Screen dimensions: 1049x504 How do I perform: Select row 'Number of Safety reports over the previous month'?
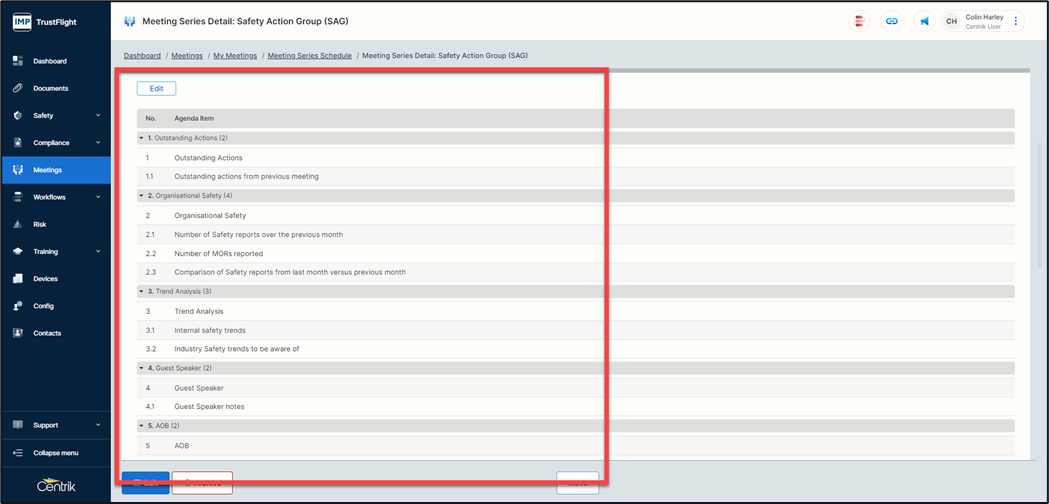point(575,234)
